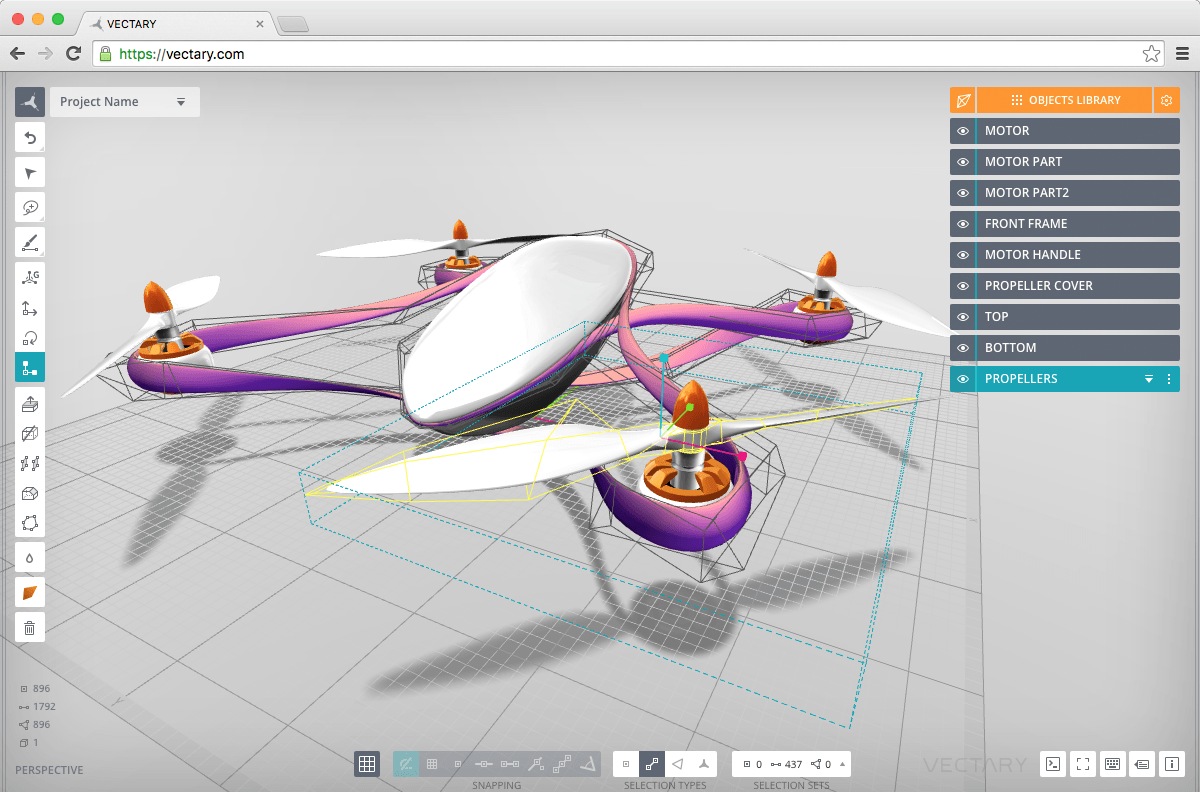This screenshot has width=1200, height=792.
Task: Click the Delete trash icon
Action: tap(29, 627)
